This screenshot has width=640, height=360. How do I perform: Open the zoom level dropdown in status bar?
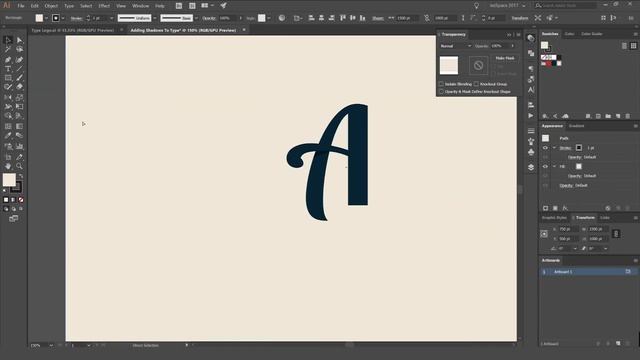[x=51, y=346]
